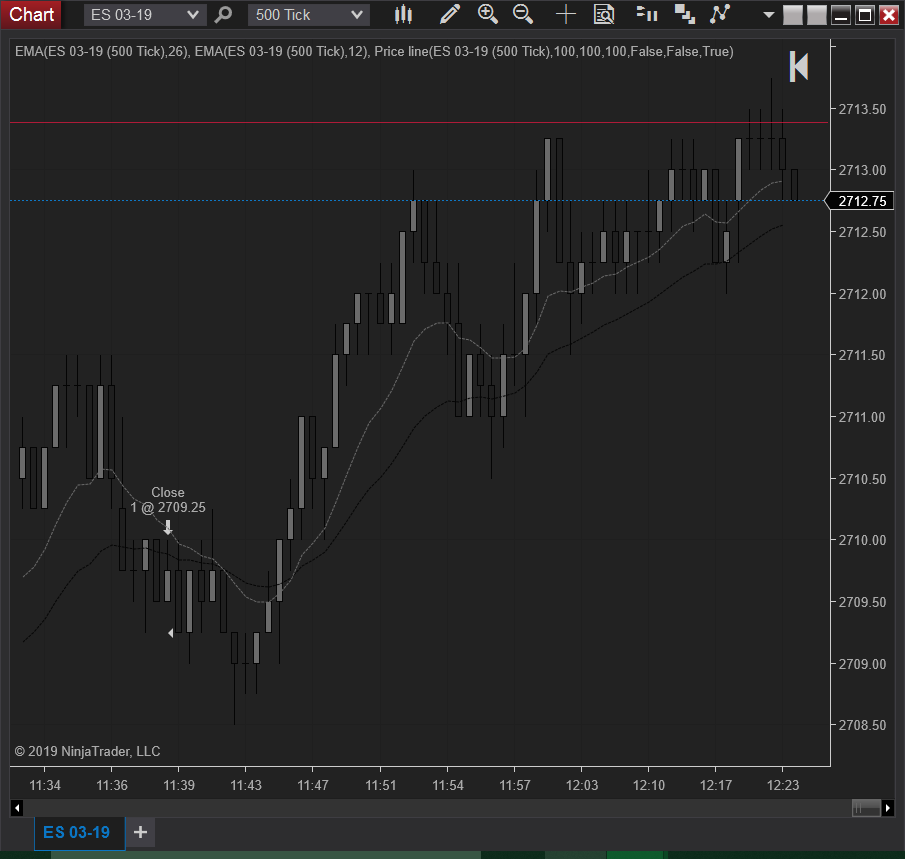Screen dimensions: 905x859
Task: Click the white down-arrow execution marker
Action: [x=168, y=527]
